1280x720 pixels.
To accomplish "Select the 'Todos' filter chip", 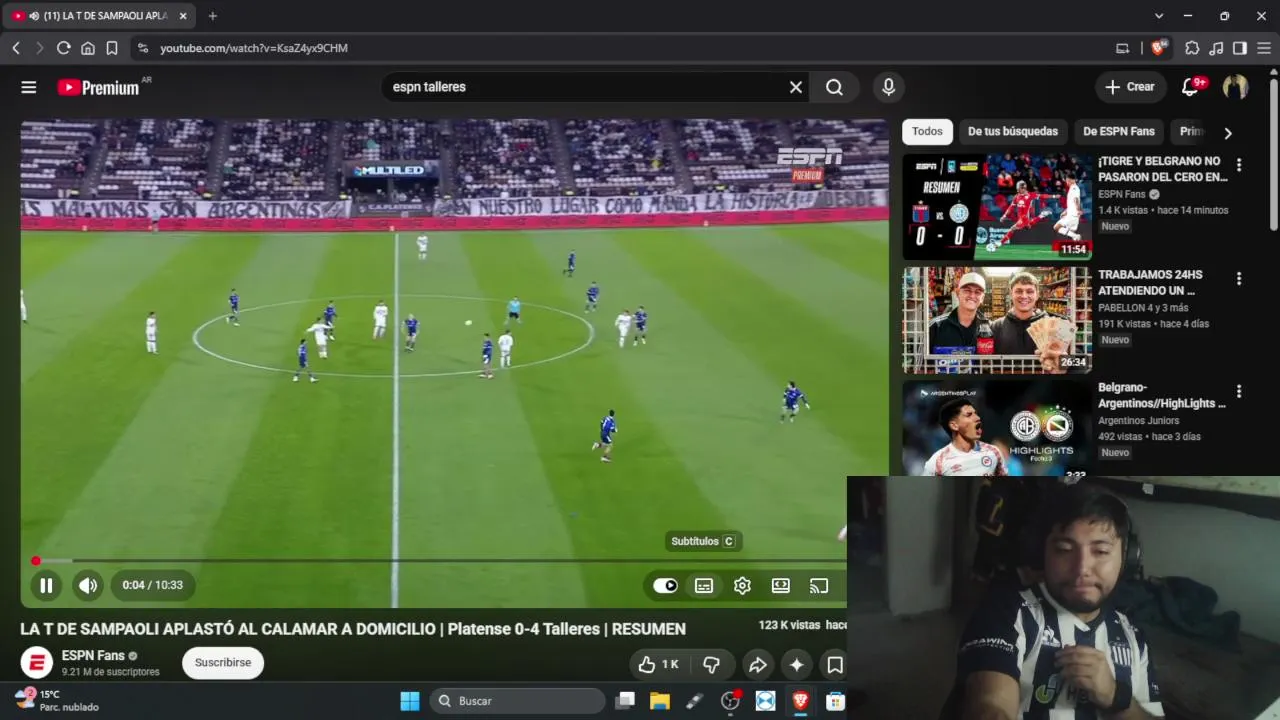I will [x=927, y=131].
